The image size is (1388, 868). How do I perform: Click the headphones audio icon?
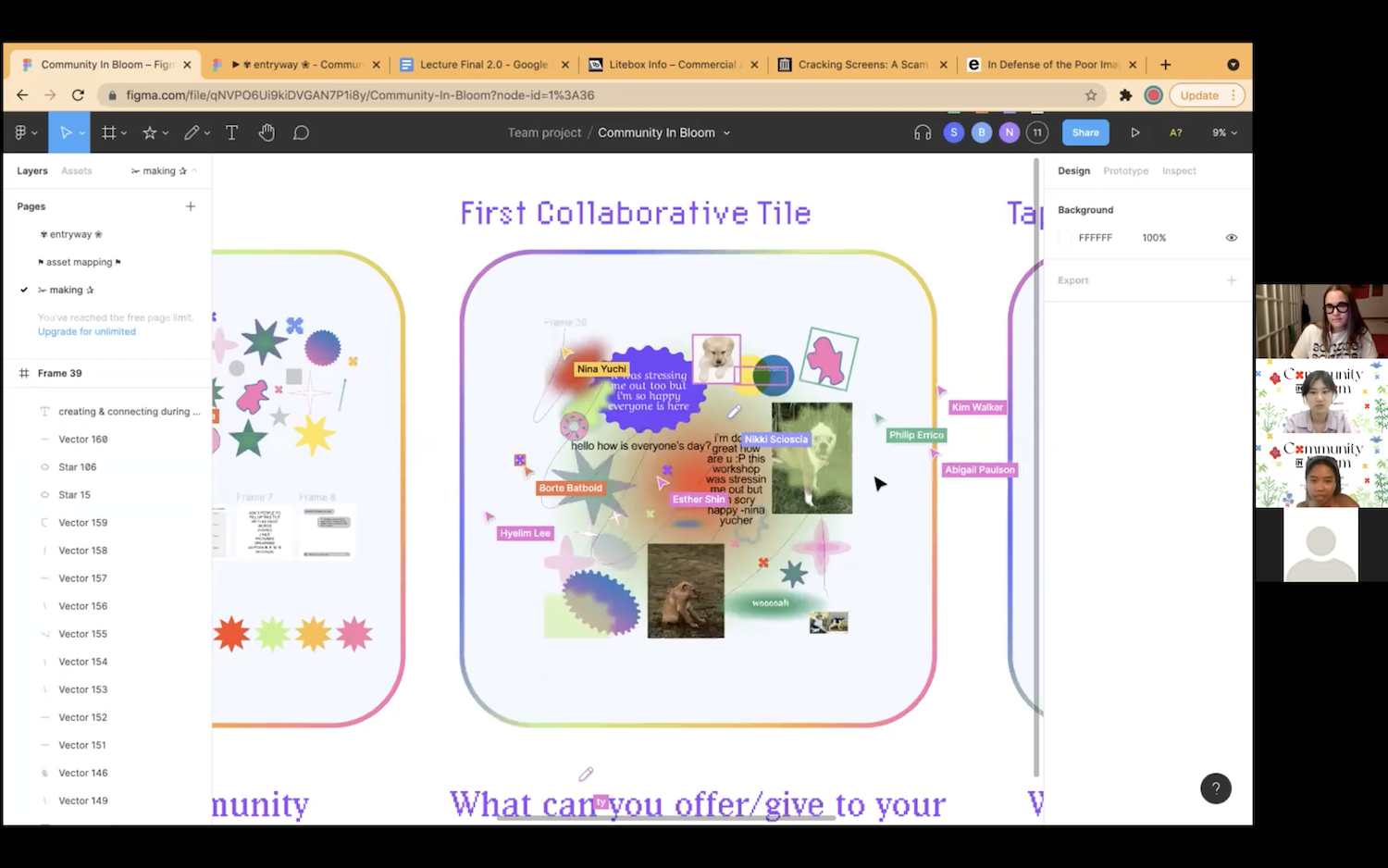[923, 132]
